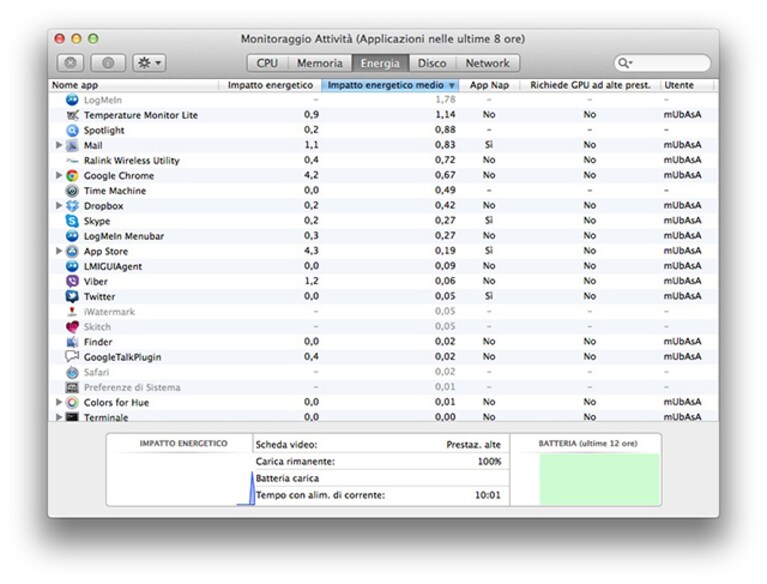The width and height of the screenshot is (767, 584).
Task: Click the Temperature Monitor Lite icon
Action: 72,115
